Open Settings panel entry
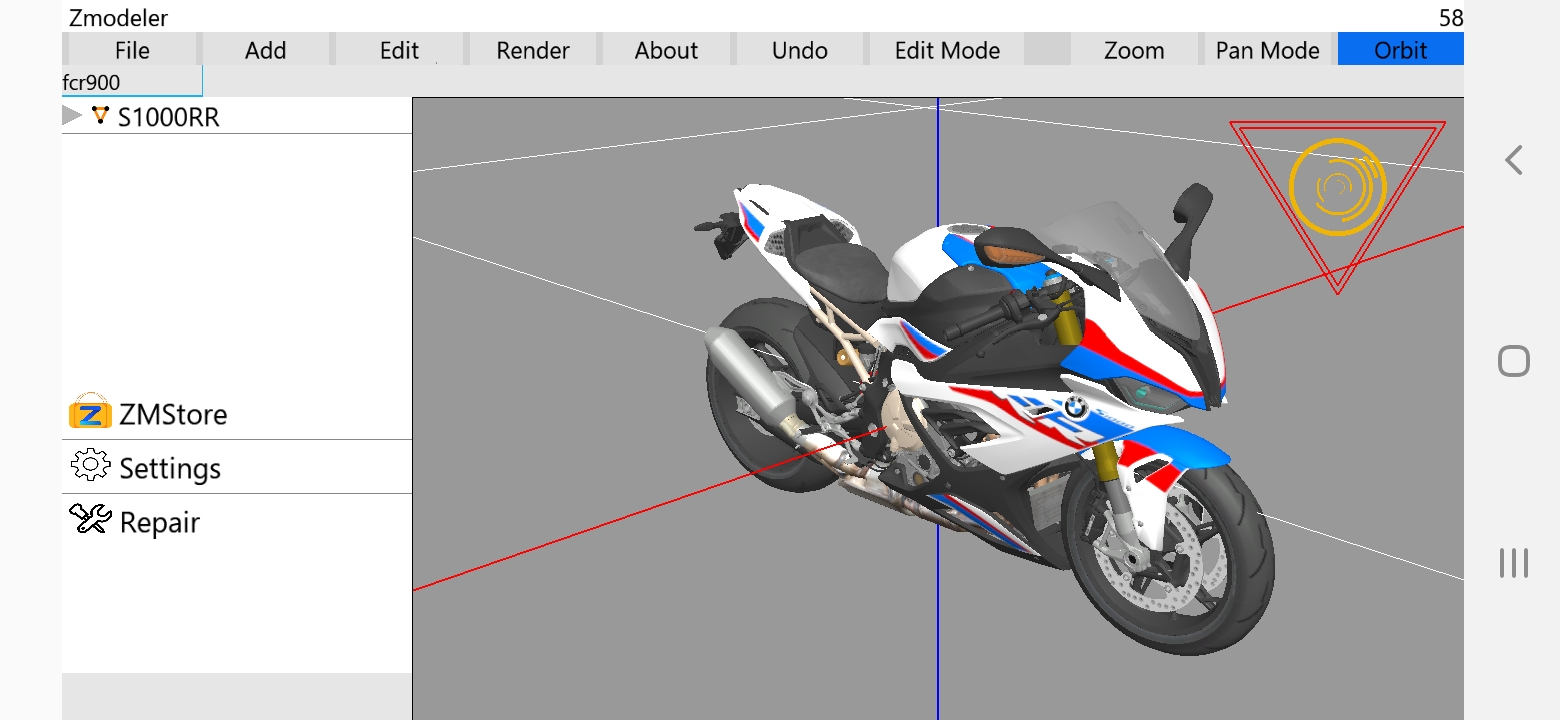This screenshot has width=1560, height=720. click(237, 467)
